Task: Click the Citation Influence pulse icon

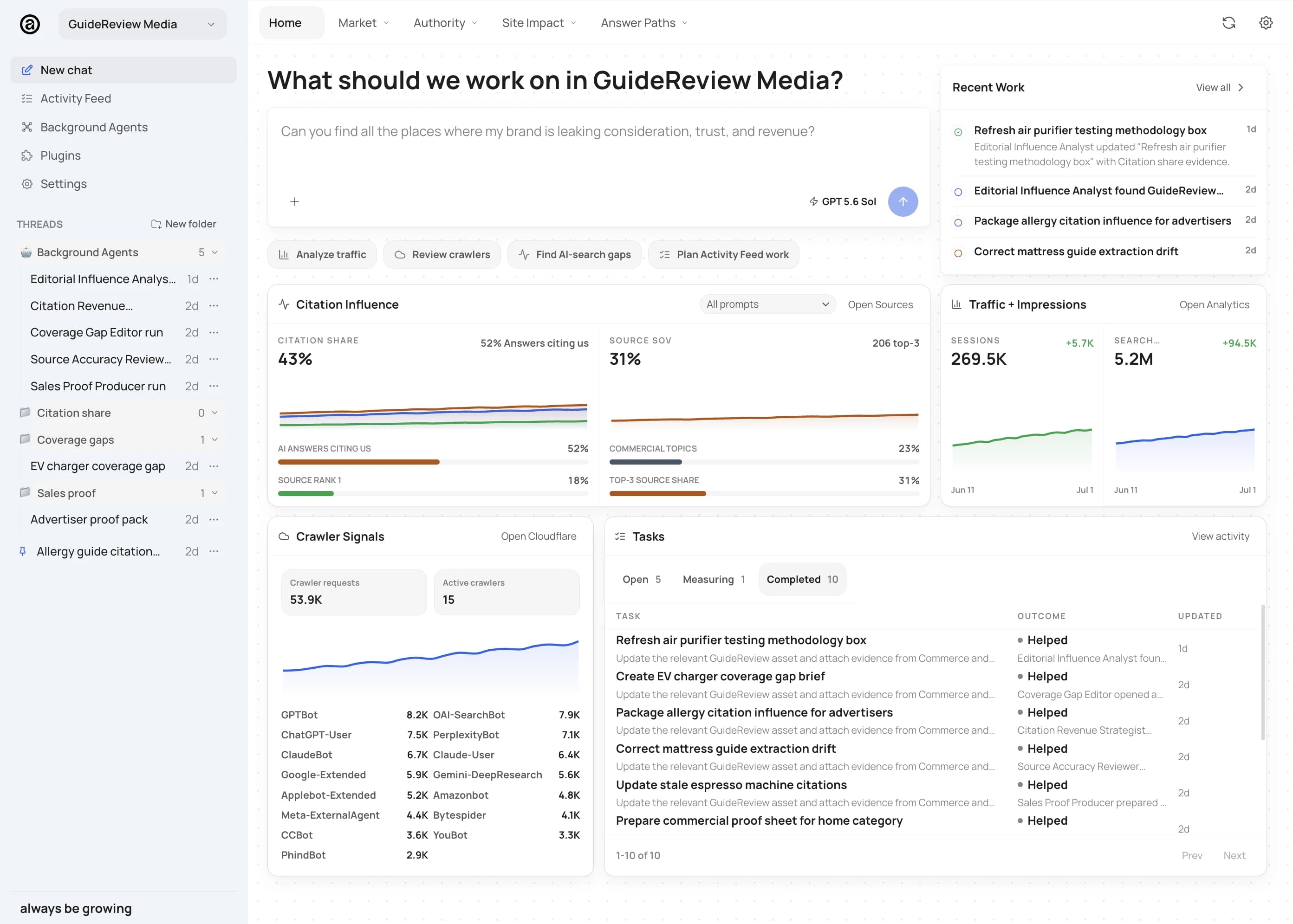Action: 284,304
